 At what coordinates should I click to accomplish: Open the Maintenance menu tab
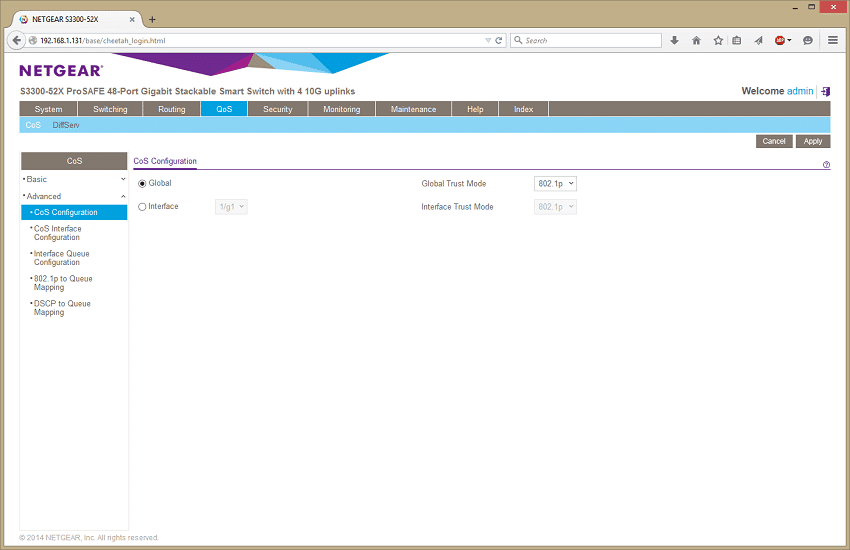[413, 109]
